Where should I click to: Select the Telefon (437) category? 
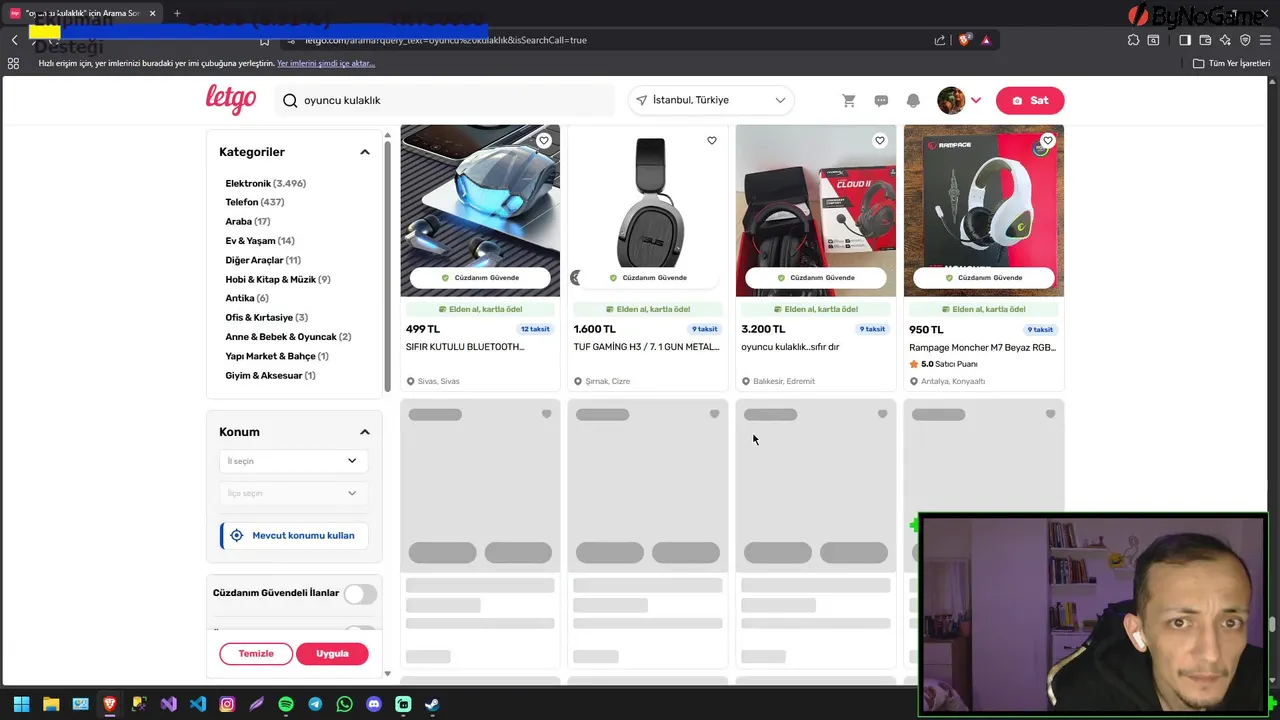click(x=255, y=202)
